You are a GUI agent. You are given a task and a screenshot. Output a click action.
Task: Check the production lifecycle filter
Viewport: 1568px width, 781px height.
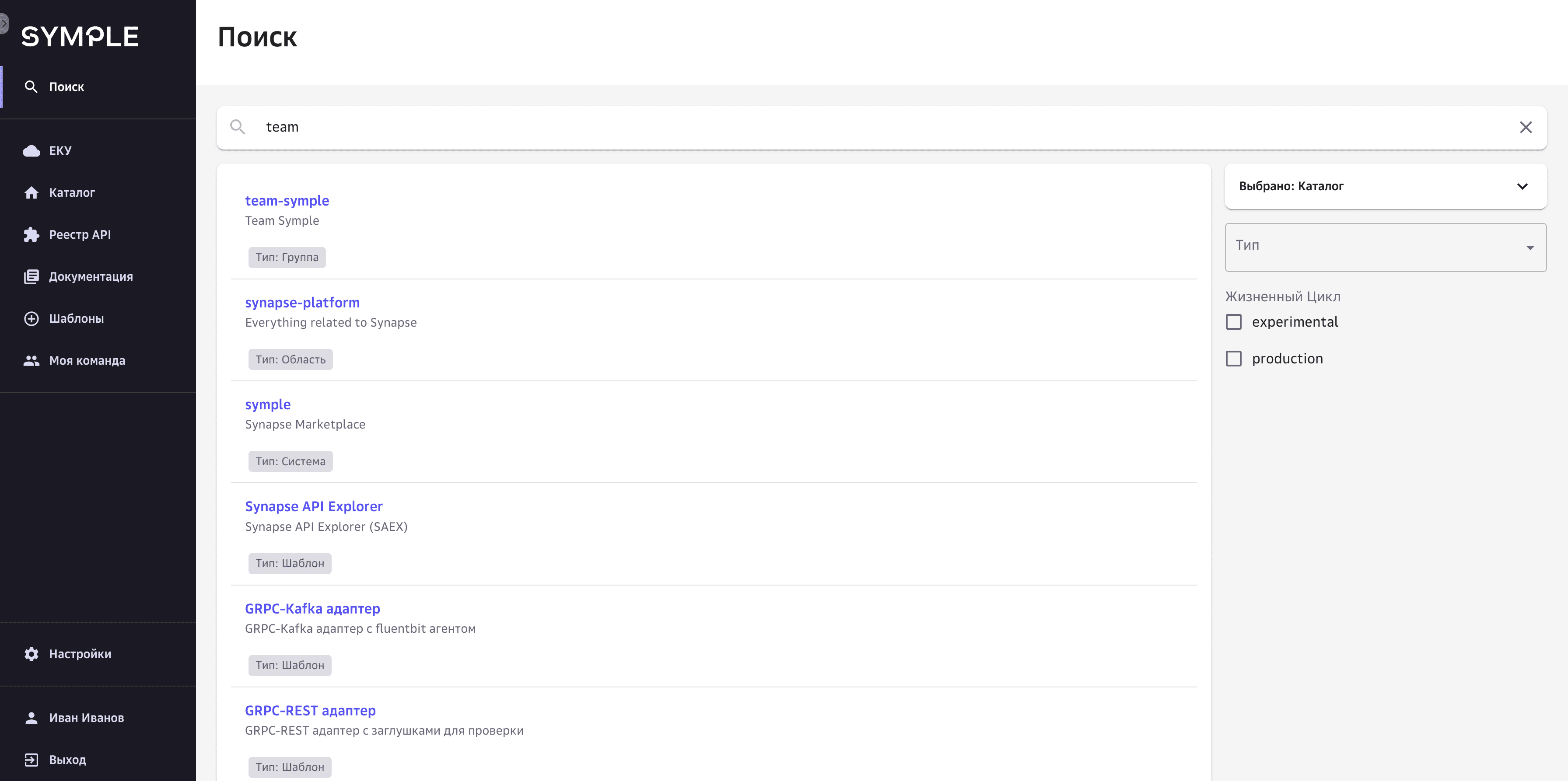click(1233, 359)
